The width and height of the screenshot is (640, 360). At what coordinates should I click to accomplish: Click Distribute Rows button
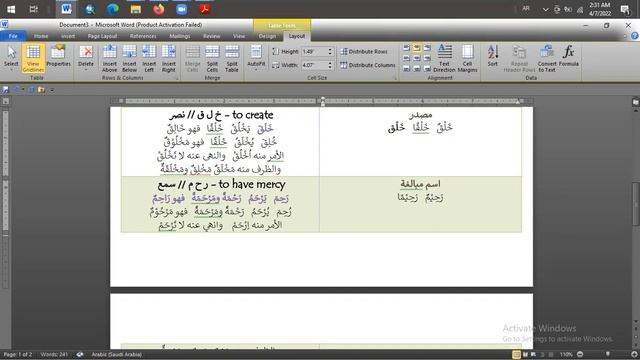(x=364, y=51)
